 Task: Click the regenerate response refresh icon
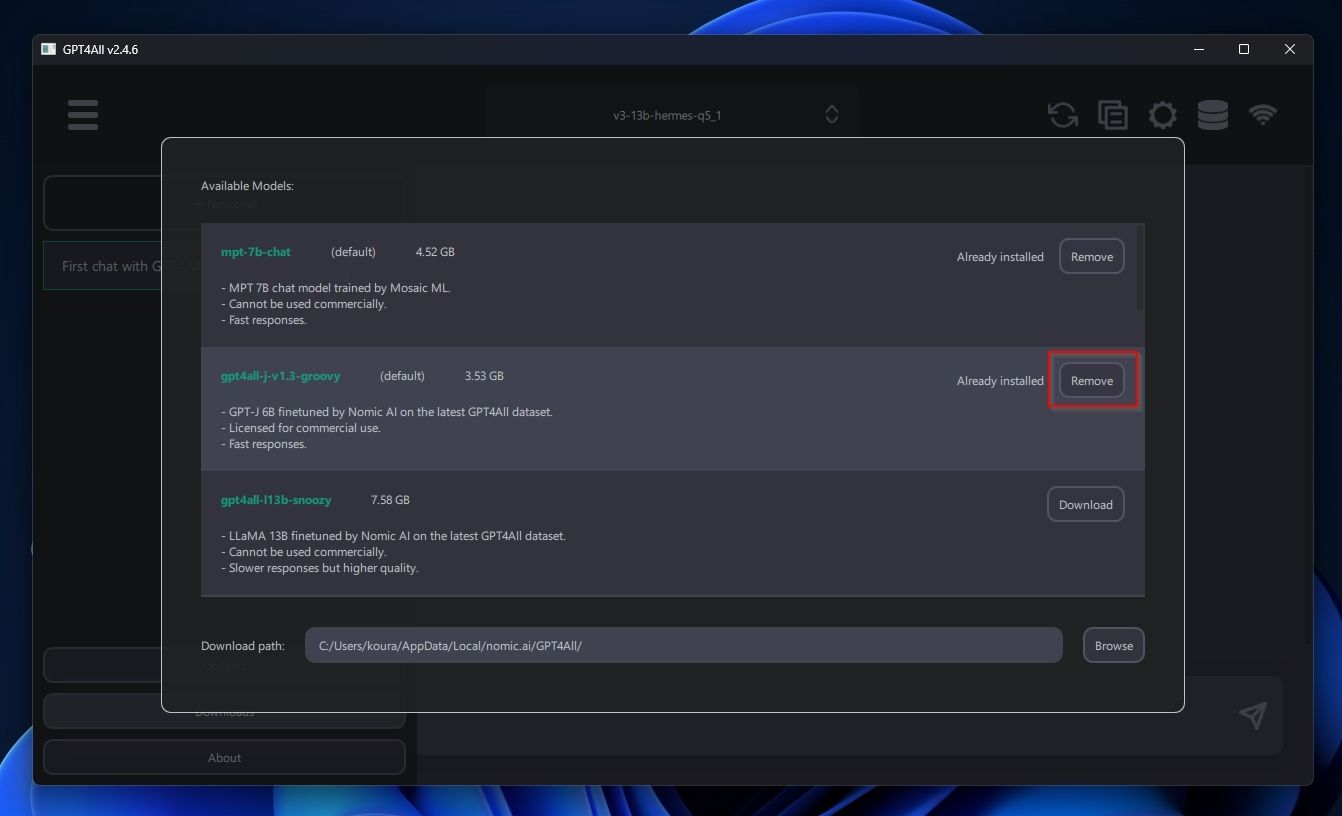click(x=1062, y=115)
